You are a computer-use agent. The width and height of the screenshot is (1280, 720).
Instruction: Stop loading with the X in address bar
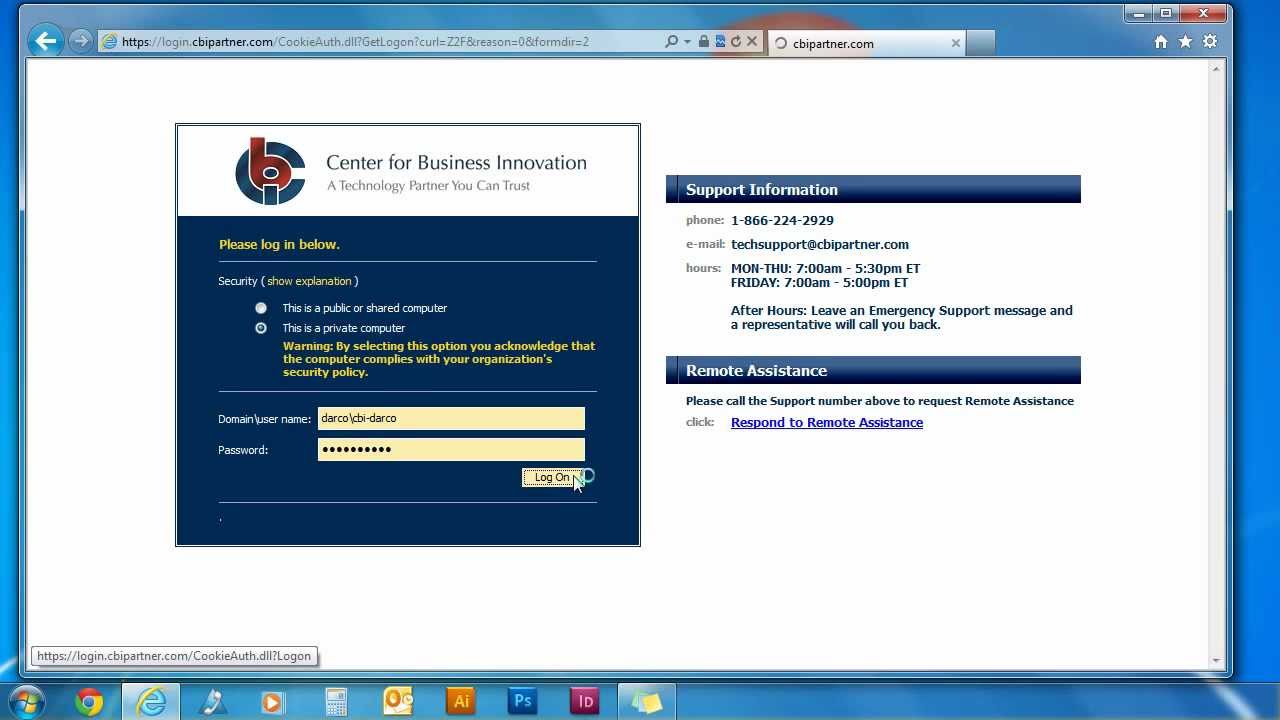click(x=752, y=42)
